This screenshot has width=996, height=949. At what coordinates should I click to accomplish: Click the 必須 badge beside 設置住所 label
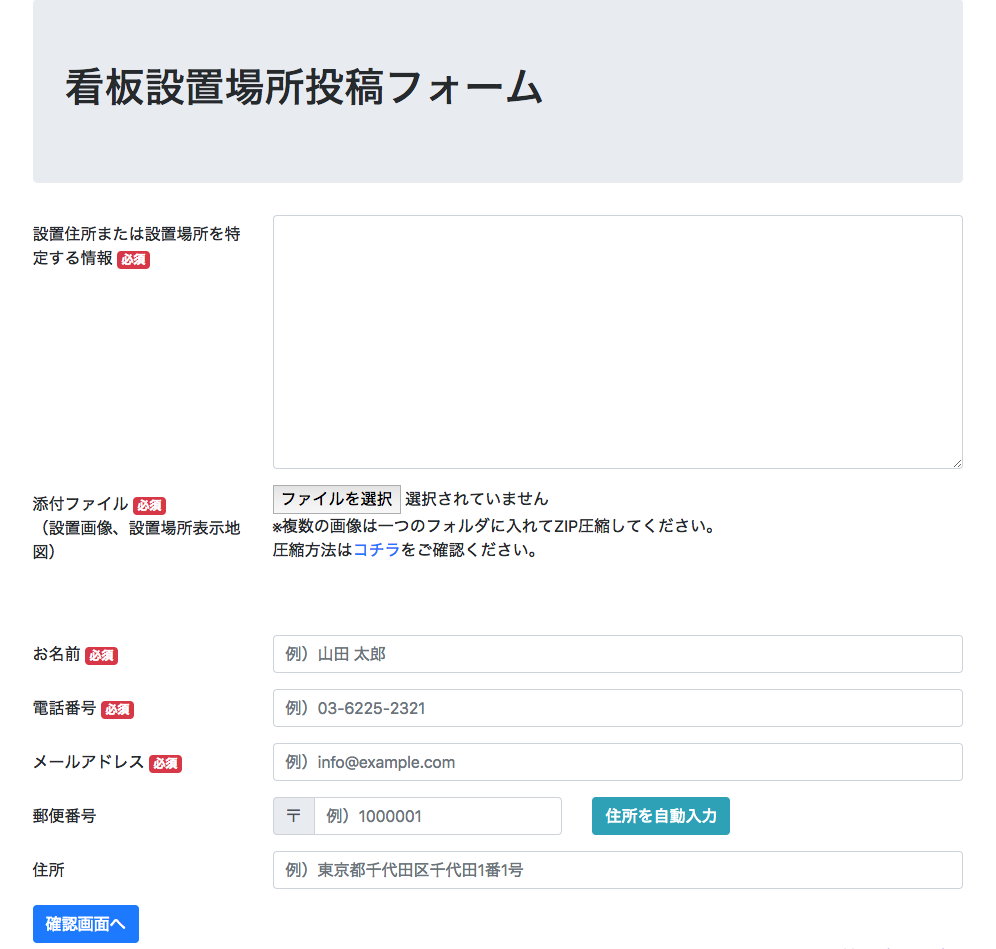(133, 260)
